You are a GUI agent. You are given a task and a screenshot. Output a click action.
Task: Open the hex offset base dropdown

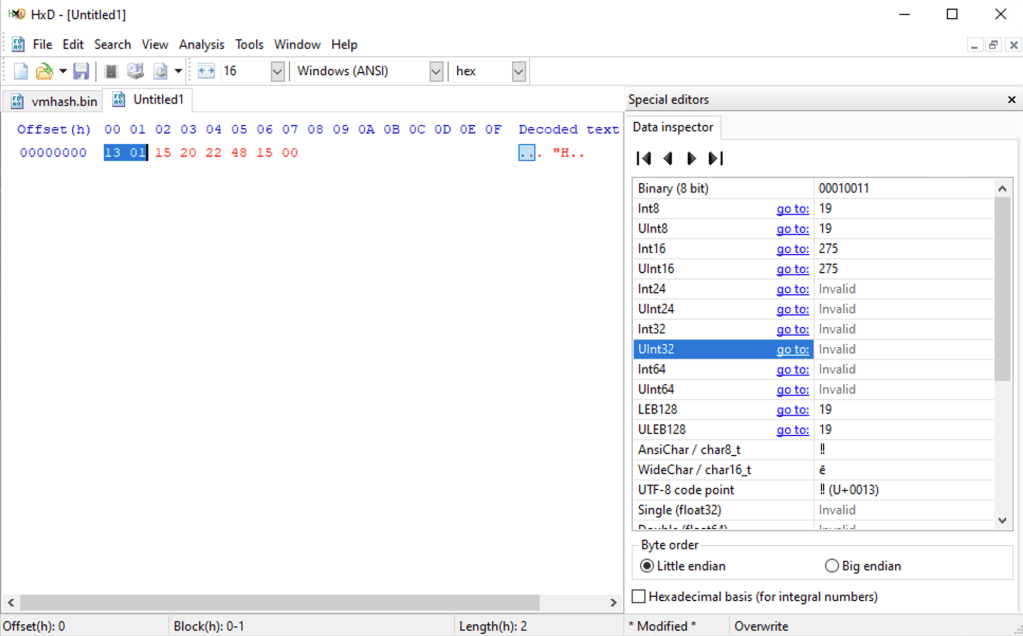pyautogui.click(x=518, y=71)
